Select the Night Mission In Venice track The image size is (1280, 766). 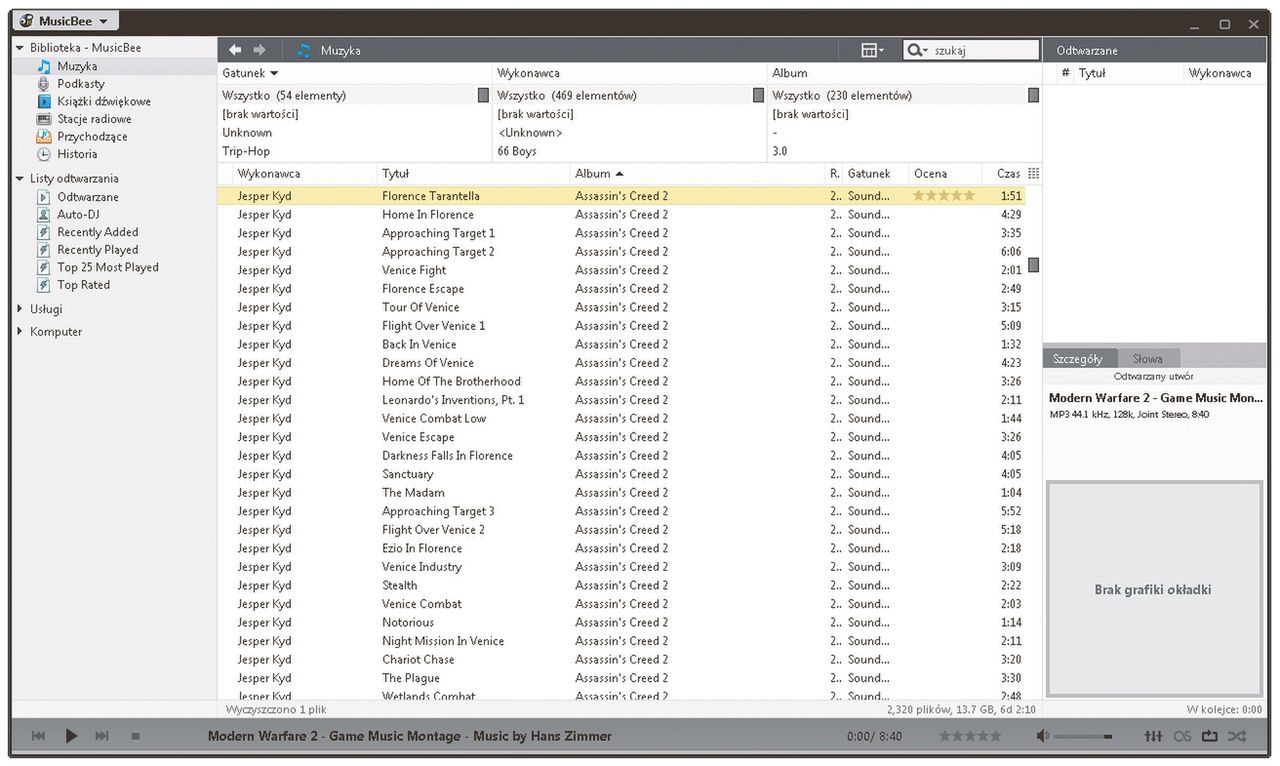point(621,641)
